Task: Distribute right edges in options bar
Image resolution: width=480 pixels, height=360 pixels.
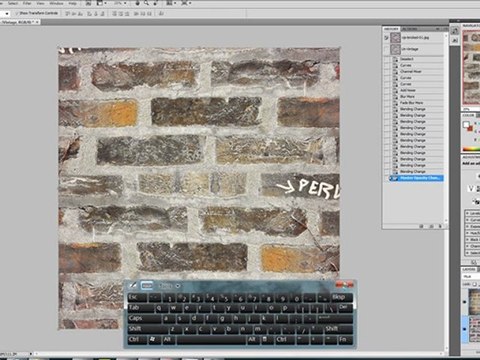Action: (149, 14)
